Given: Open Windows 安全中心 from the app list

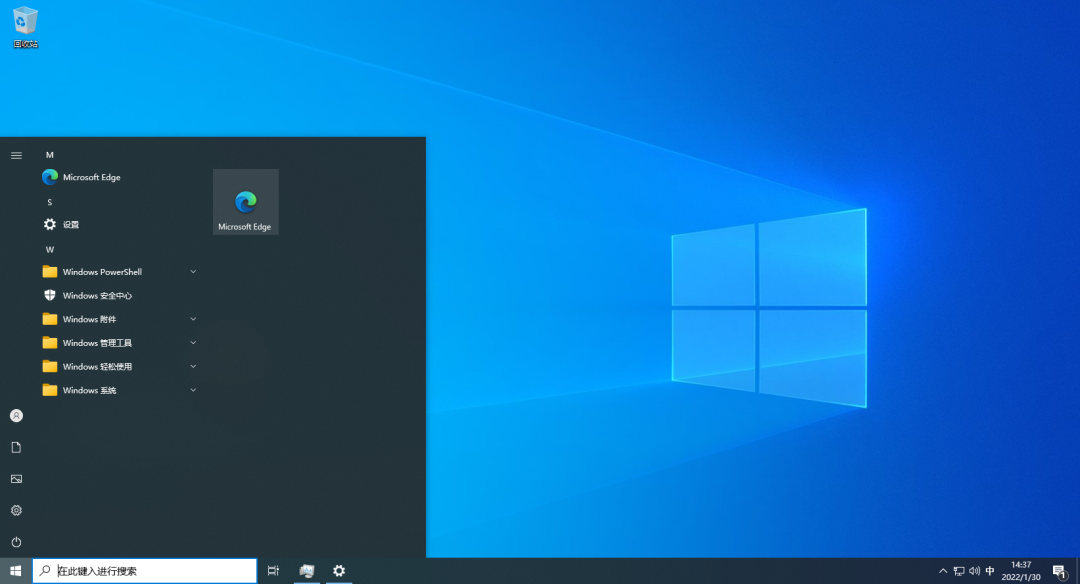Looking at the screenshot, I should 95,295.
